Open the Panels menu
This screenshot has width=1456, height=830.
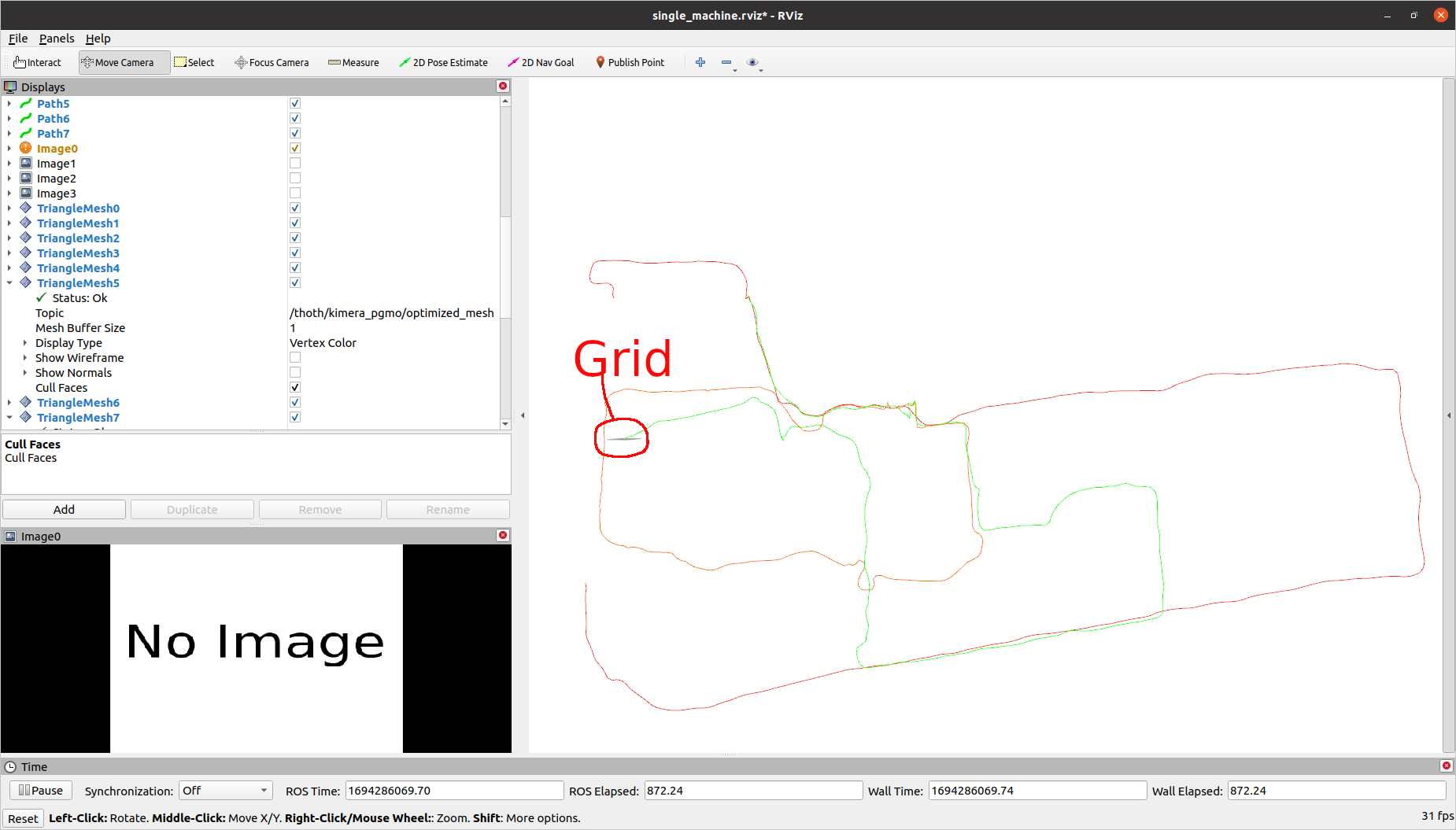(57, 38)
